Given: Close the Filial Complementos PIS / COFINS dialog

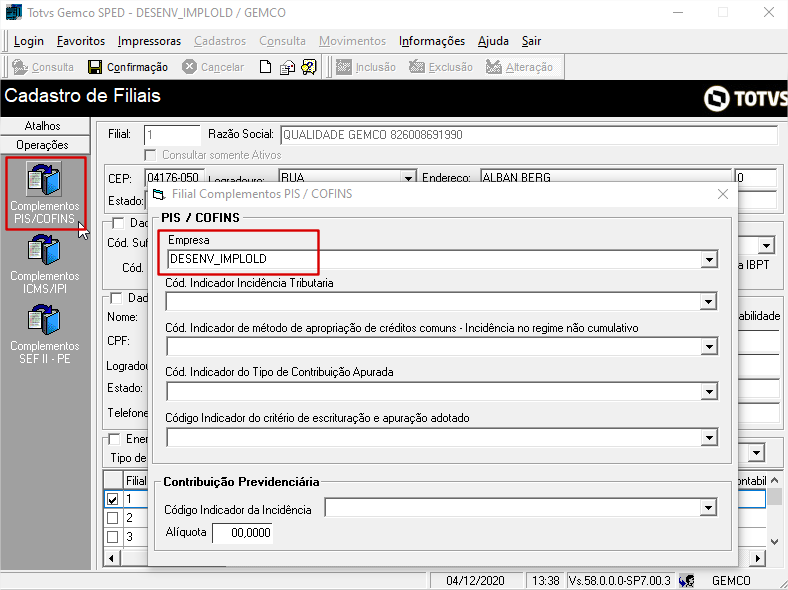Looking at the screenshot, I should (723, 194).
